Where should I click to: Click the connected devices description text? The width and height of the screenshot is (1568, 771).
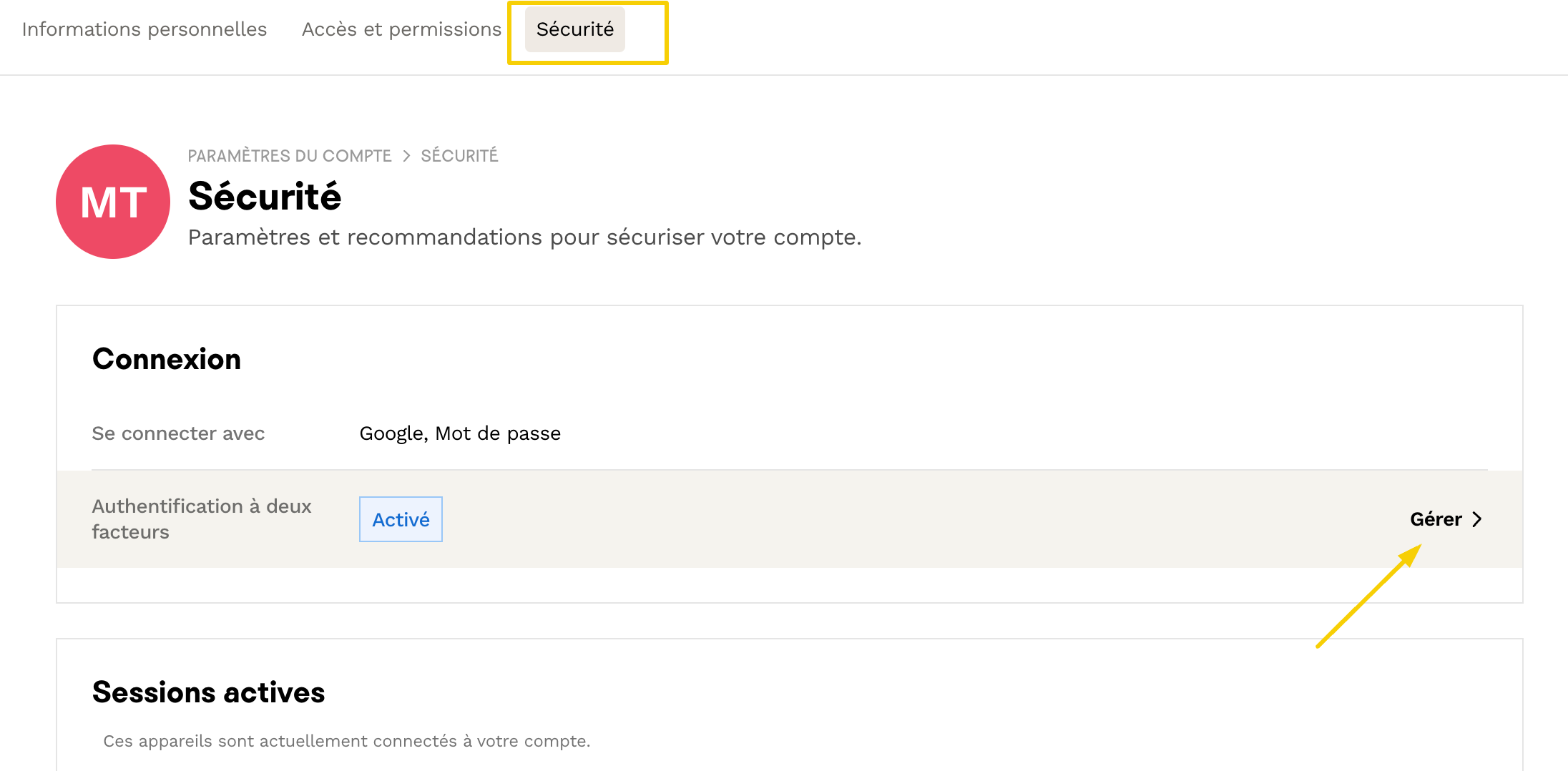tap(347, 741)
